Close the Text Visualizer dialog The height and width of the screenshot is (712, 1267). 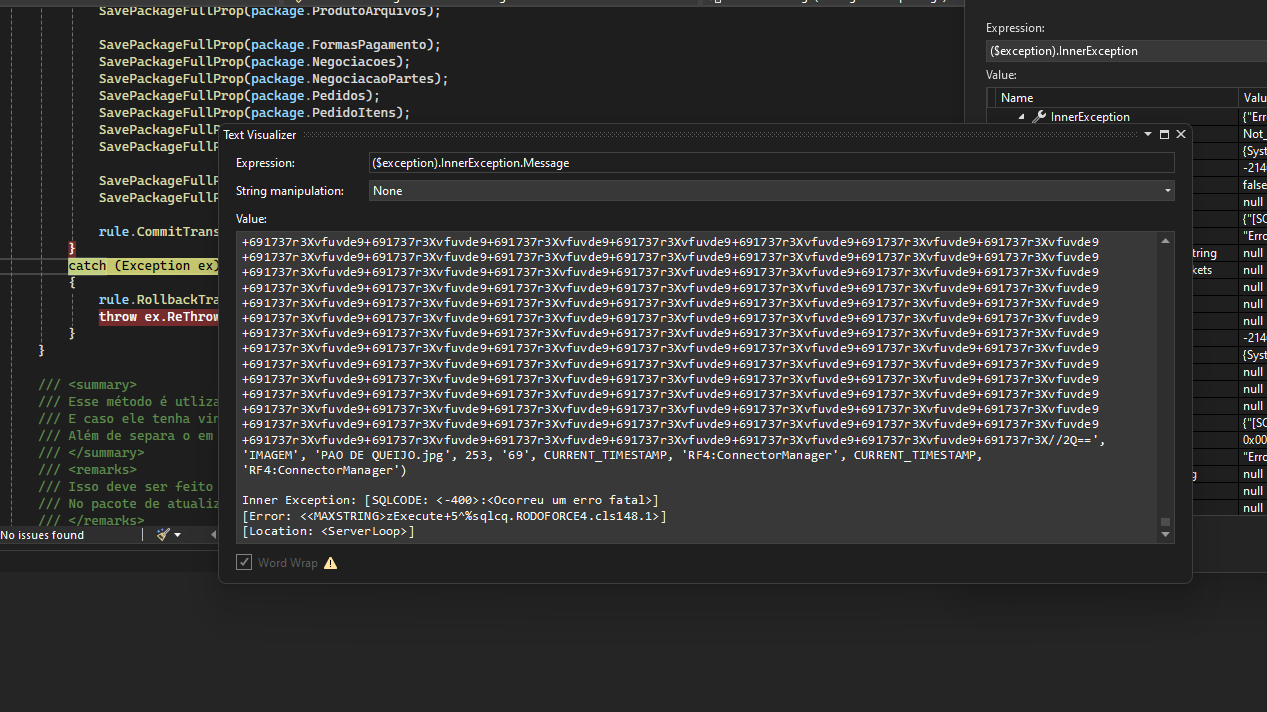tap(1181, 134)
